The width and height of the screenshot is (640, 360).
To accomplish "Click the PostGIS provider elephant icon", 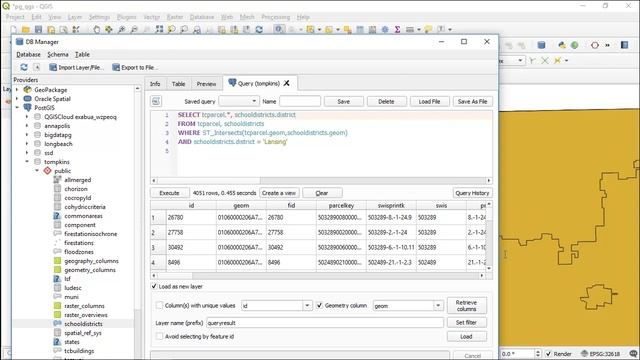I will [27, 108].
